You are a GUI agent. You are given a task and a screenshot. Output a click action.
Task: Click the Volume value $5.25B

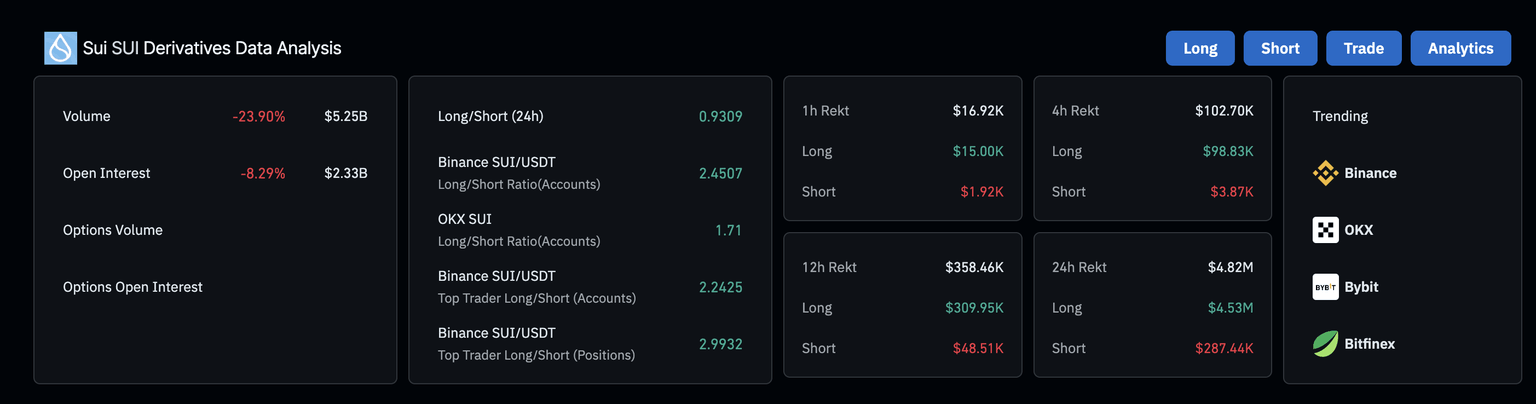[x=346, y=116]
